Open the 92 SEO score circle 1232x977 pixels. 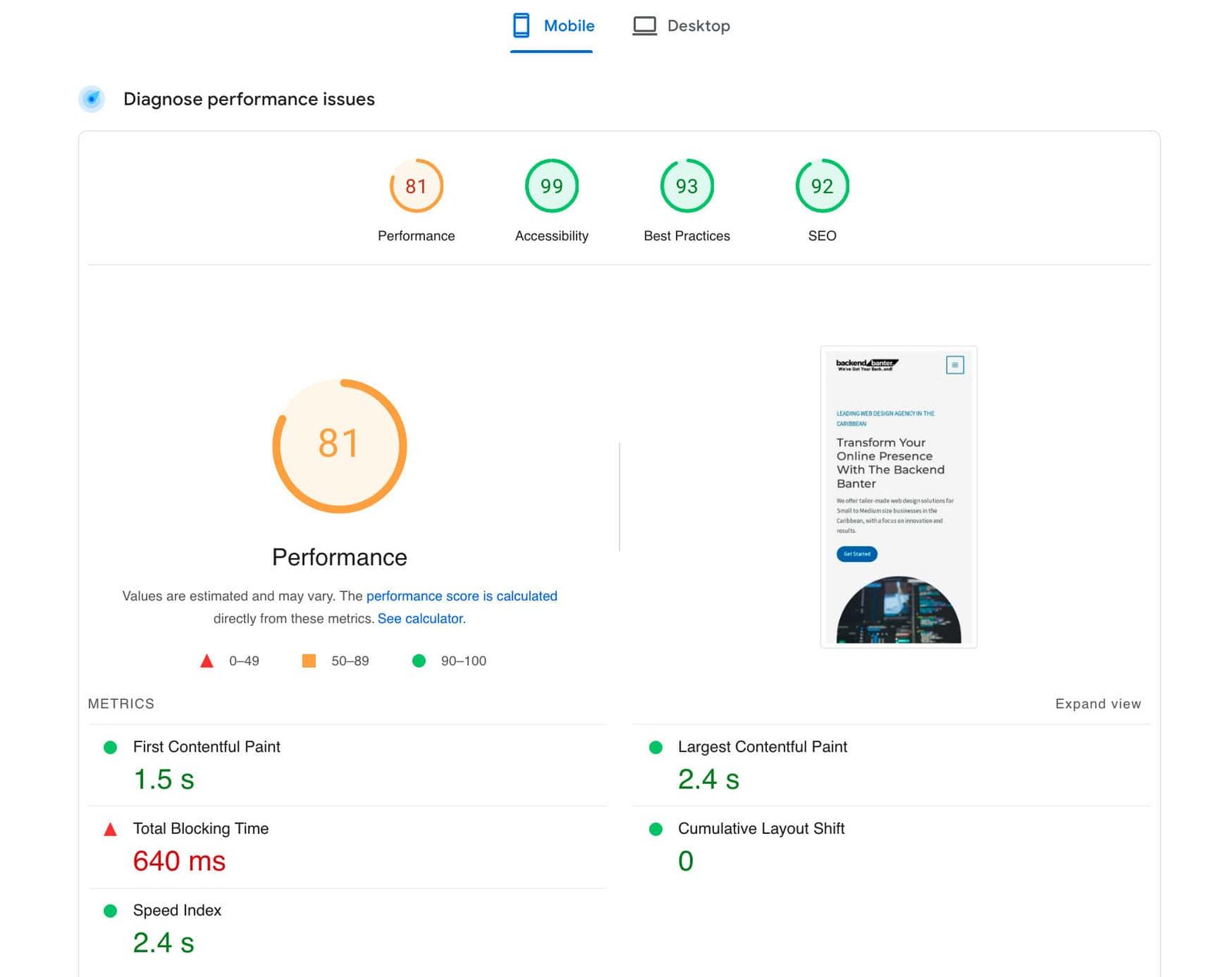click(822, 186)
